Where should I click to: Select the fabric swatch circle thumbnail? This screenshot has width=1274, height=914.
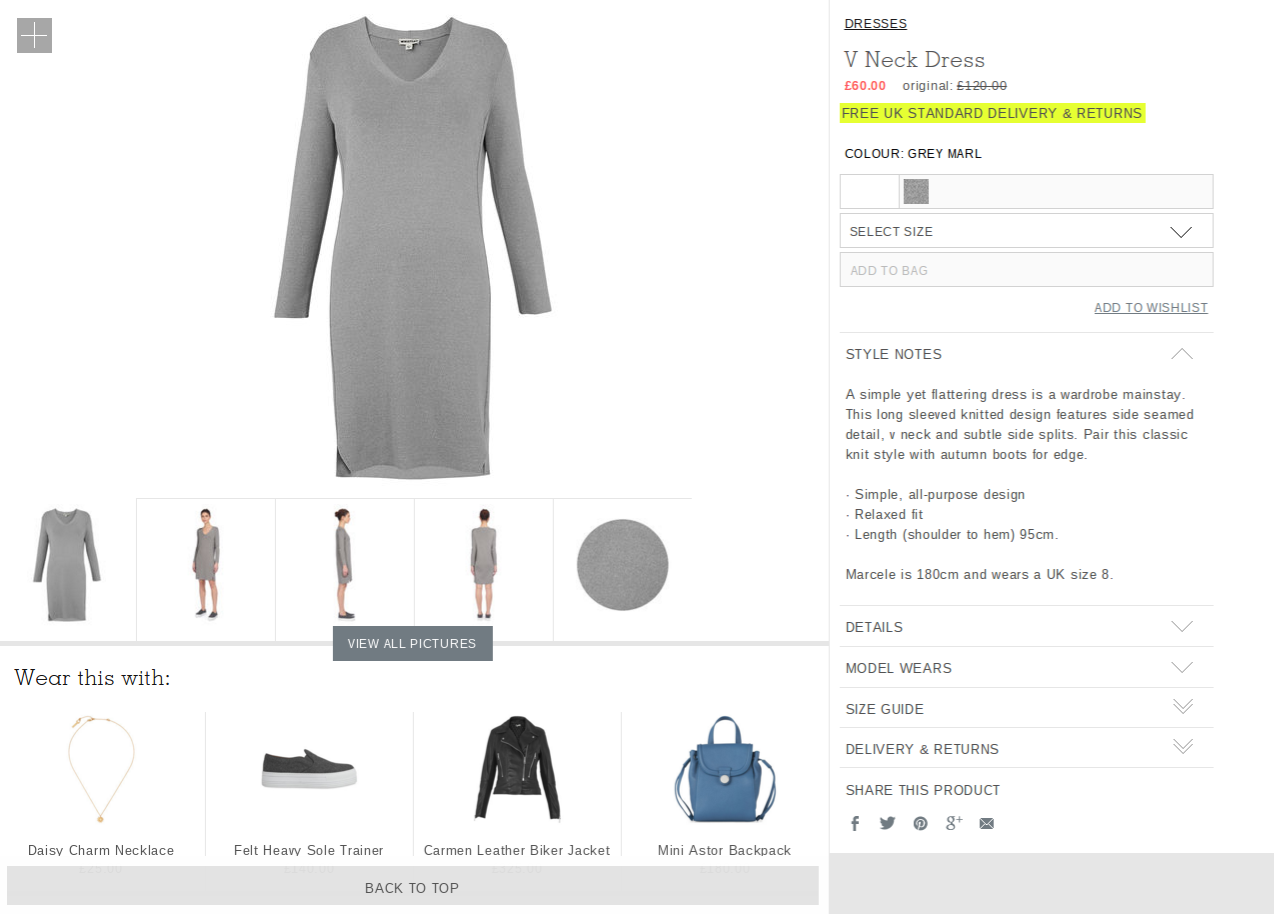[622, 565]
